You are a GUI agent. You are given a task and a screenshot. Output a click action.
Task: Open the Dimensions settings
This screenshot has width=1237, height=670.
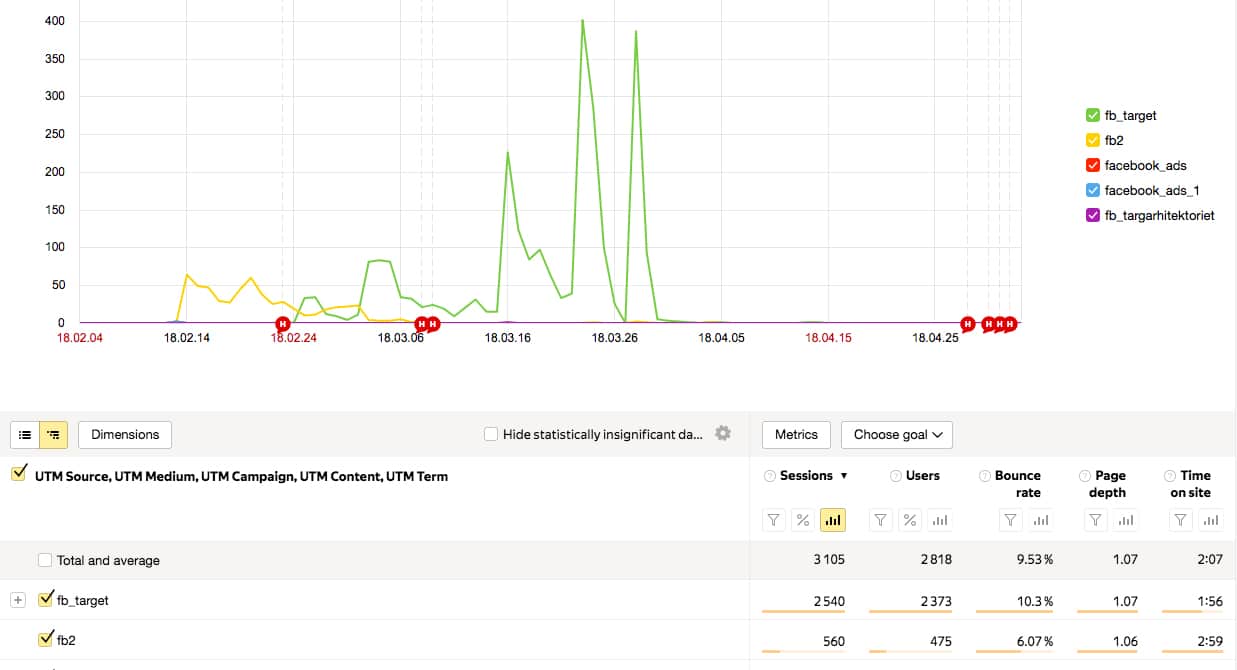click(x=125, y=435)
